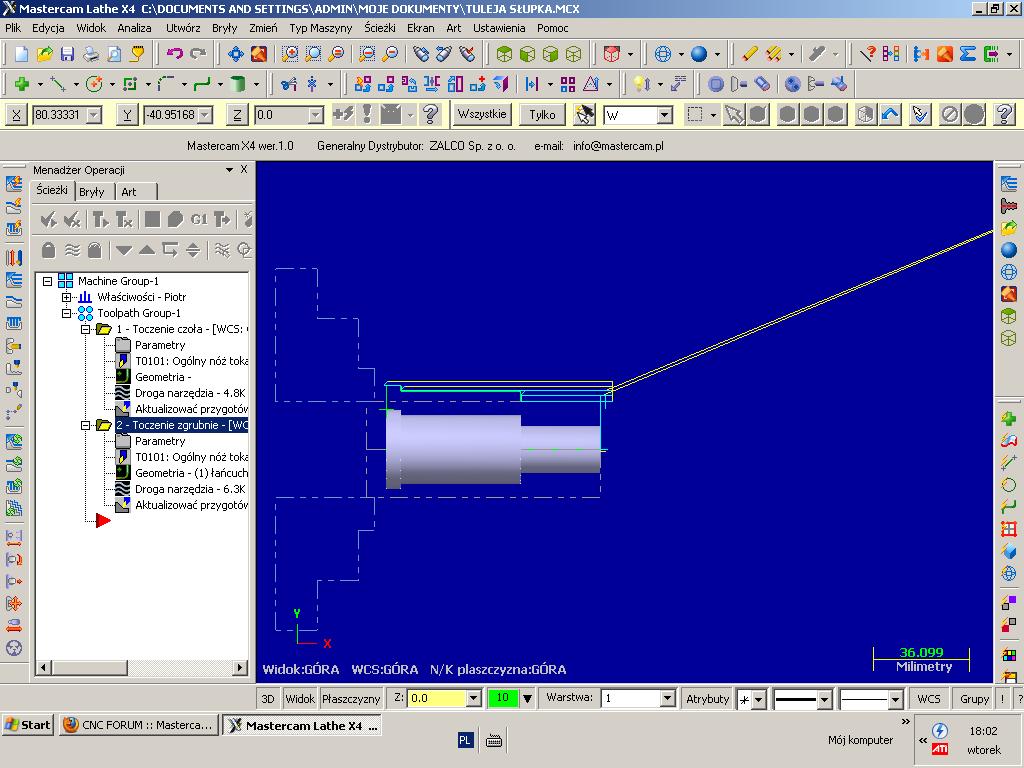Image resolution: width=1024 pixels, height=768 pixels.
Task: Click the Zoom window magnifier icon
Action: pos(289,54)
